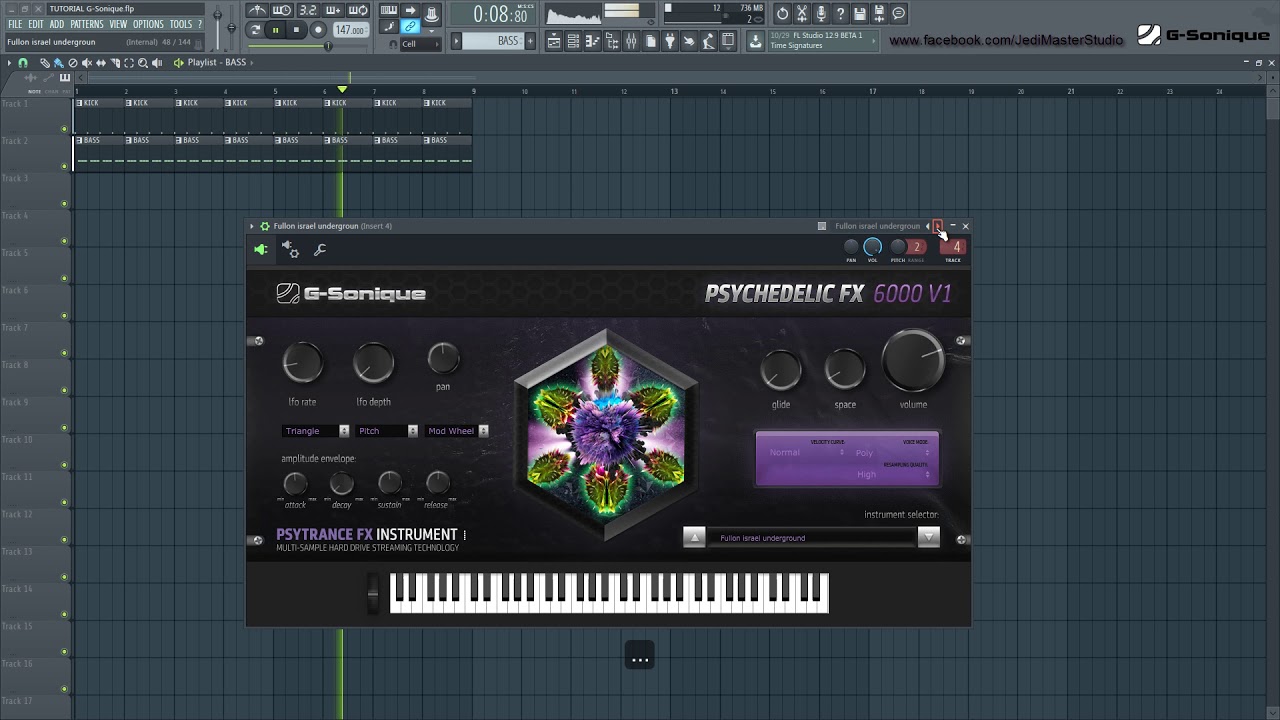This screenshot has width=1280, height=720.
Task: Open resampling quality High dropdown
Action: tap(892, 475)
